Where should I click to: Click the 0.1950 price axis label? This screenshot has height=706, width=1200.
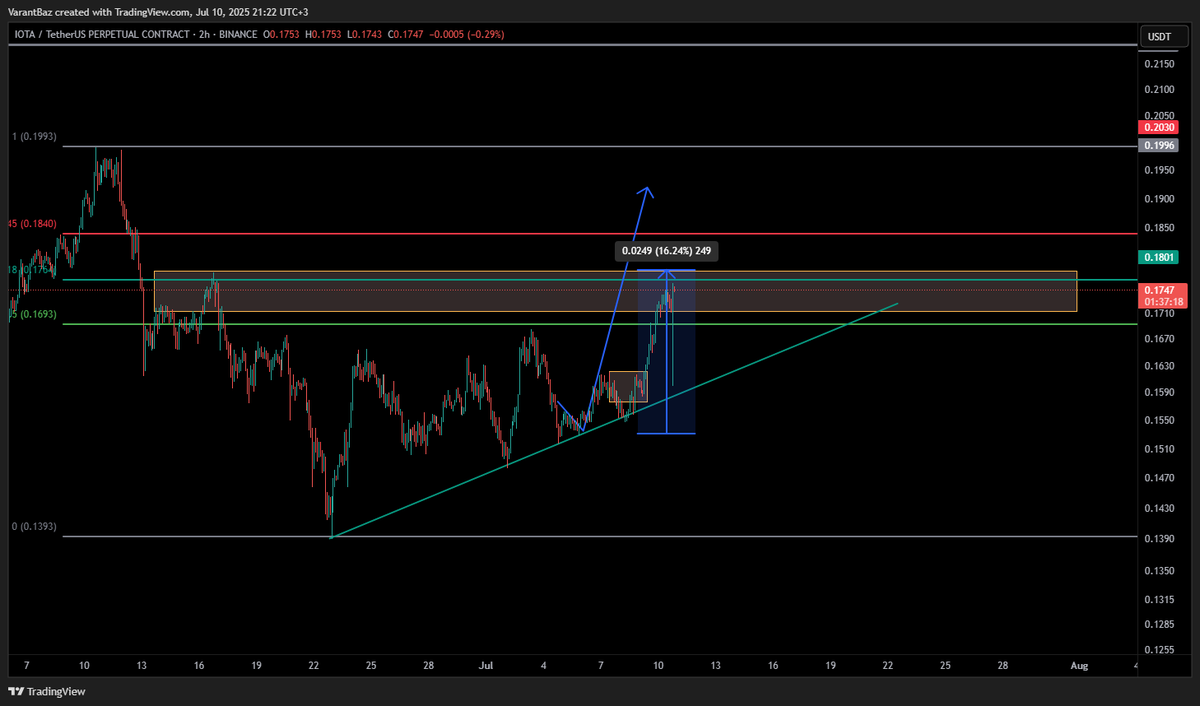1159,171
